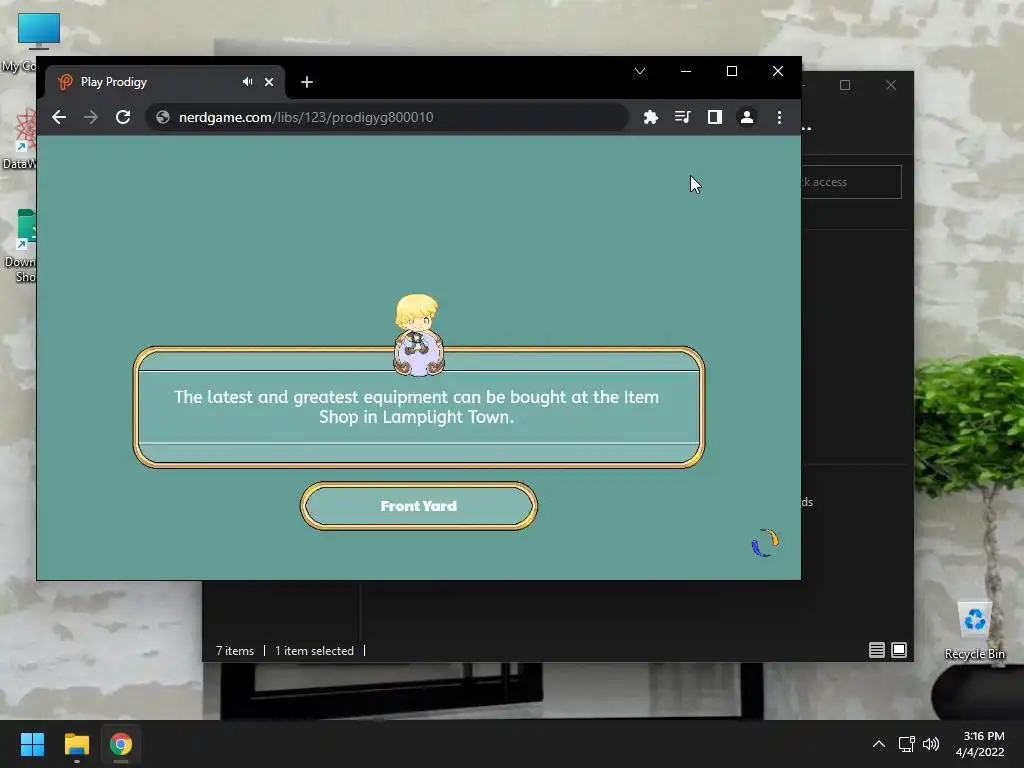Open the media controls icon in toolbar
1024x768 pixels.
[682, 117]
